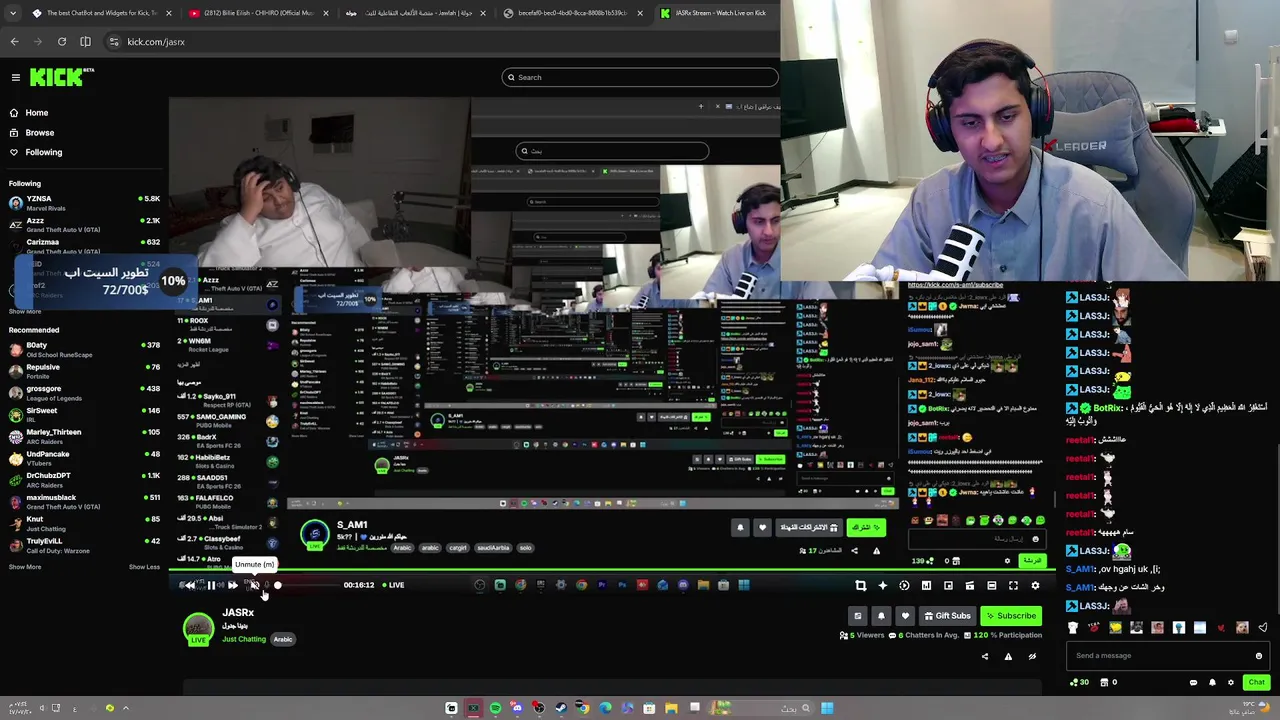
Task: Subscribe to JASRx channel
Action: 1011,616
